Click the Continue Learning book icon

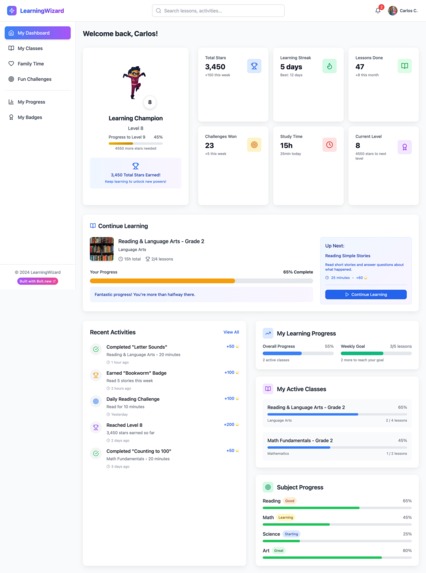coord(93,226)
